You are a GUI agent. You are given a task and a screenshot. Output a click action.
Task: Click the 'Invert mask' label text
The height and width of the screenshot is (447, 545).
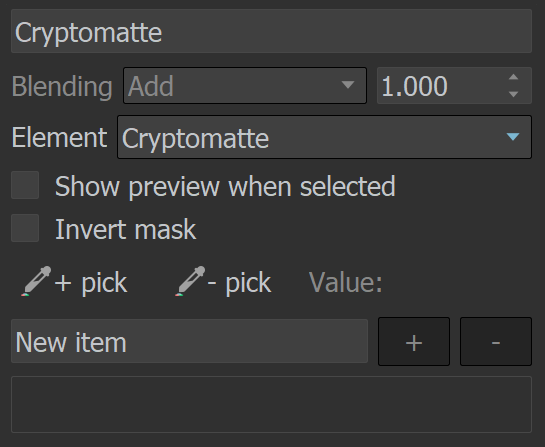pyautogui.click(x=125, y=229)
